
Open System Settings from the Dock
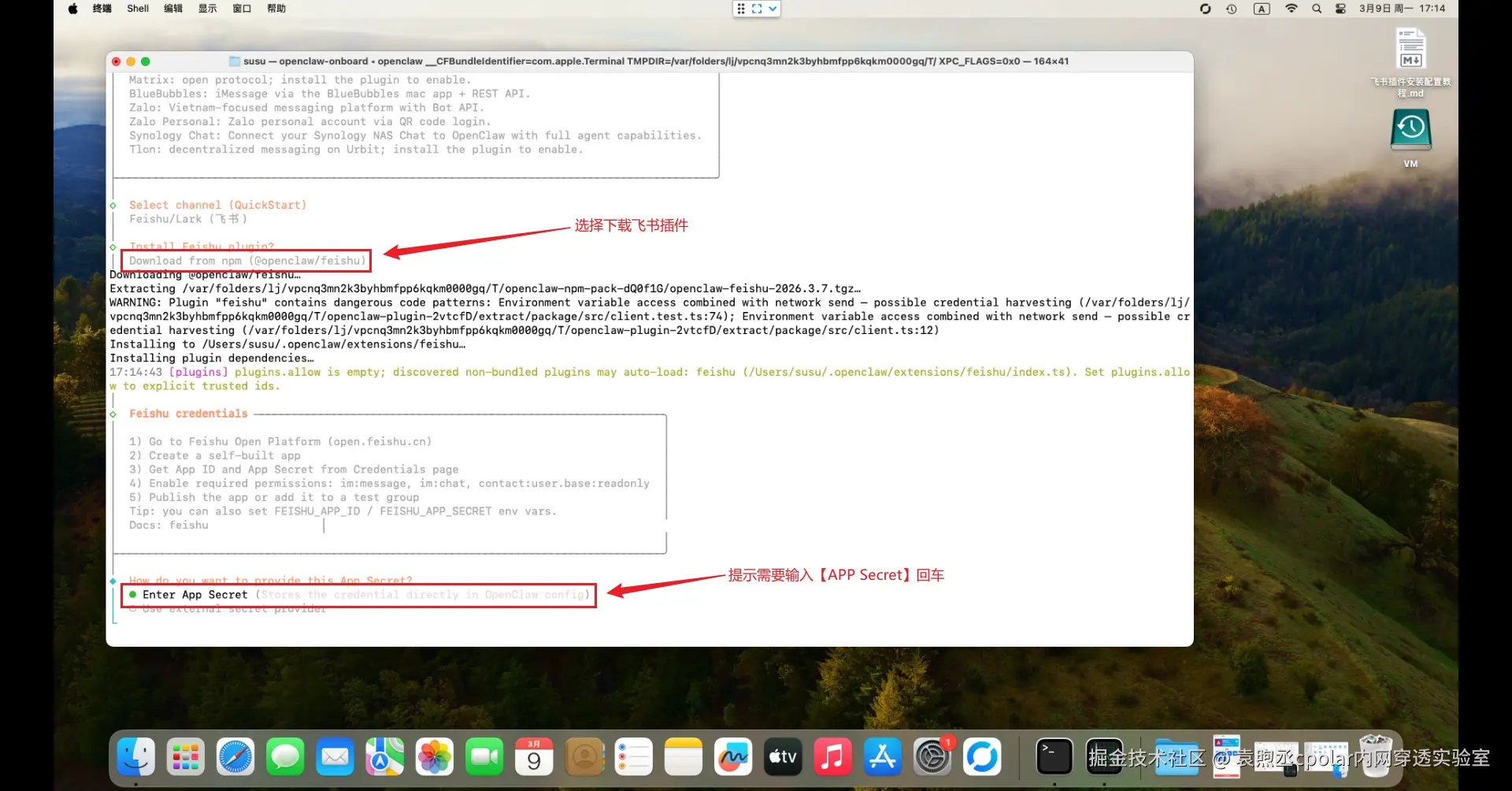point(933,757)
